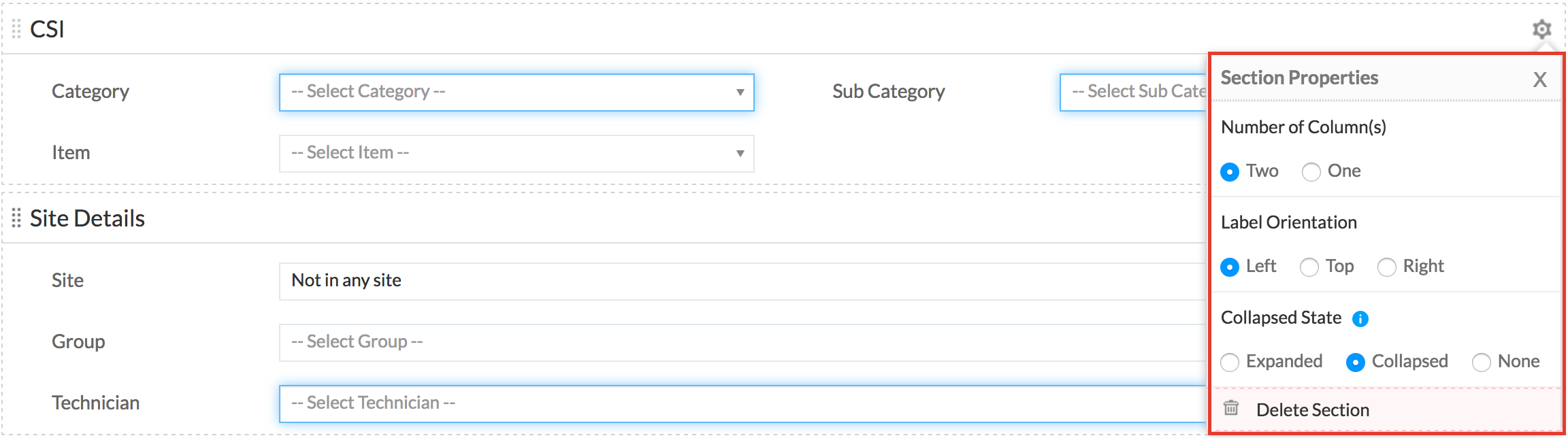Open the Select Group dropdown
This screenshot has height=438, width=1568.
742,342
